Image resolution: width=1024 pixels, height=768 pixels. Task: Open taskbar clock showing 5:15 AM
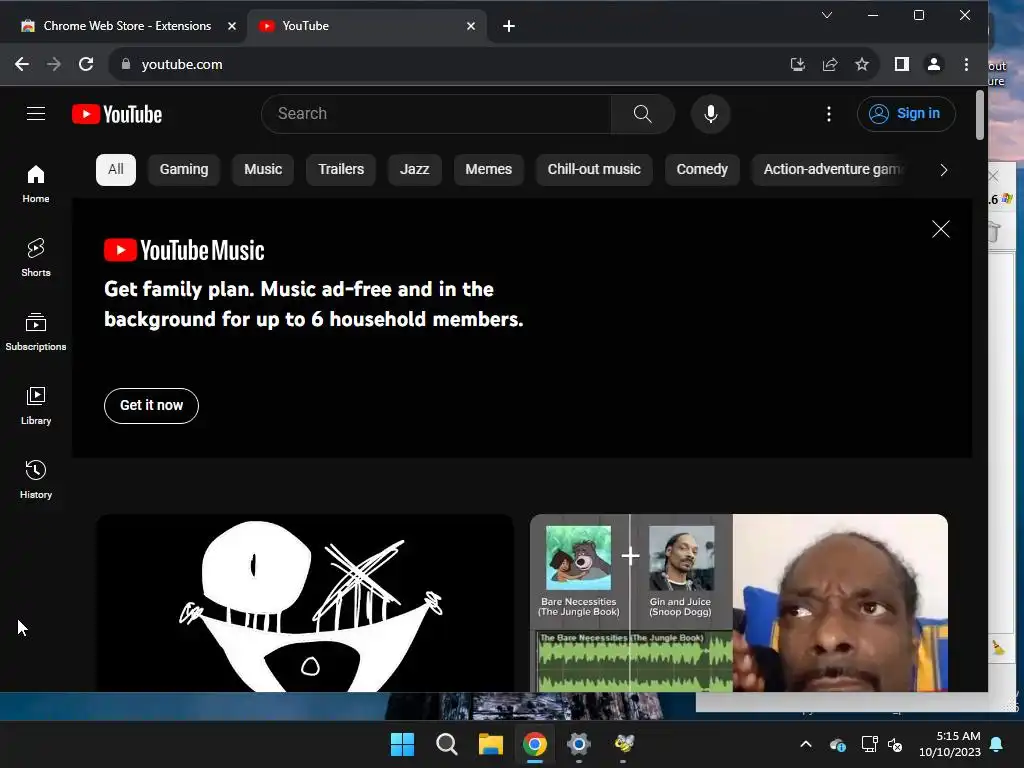(x=950, y=744)
